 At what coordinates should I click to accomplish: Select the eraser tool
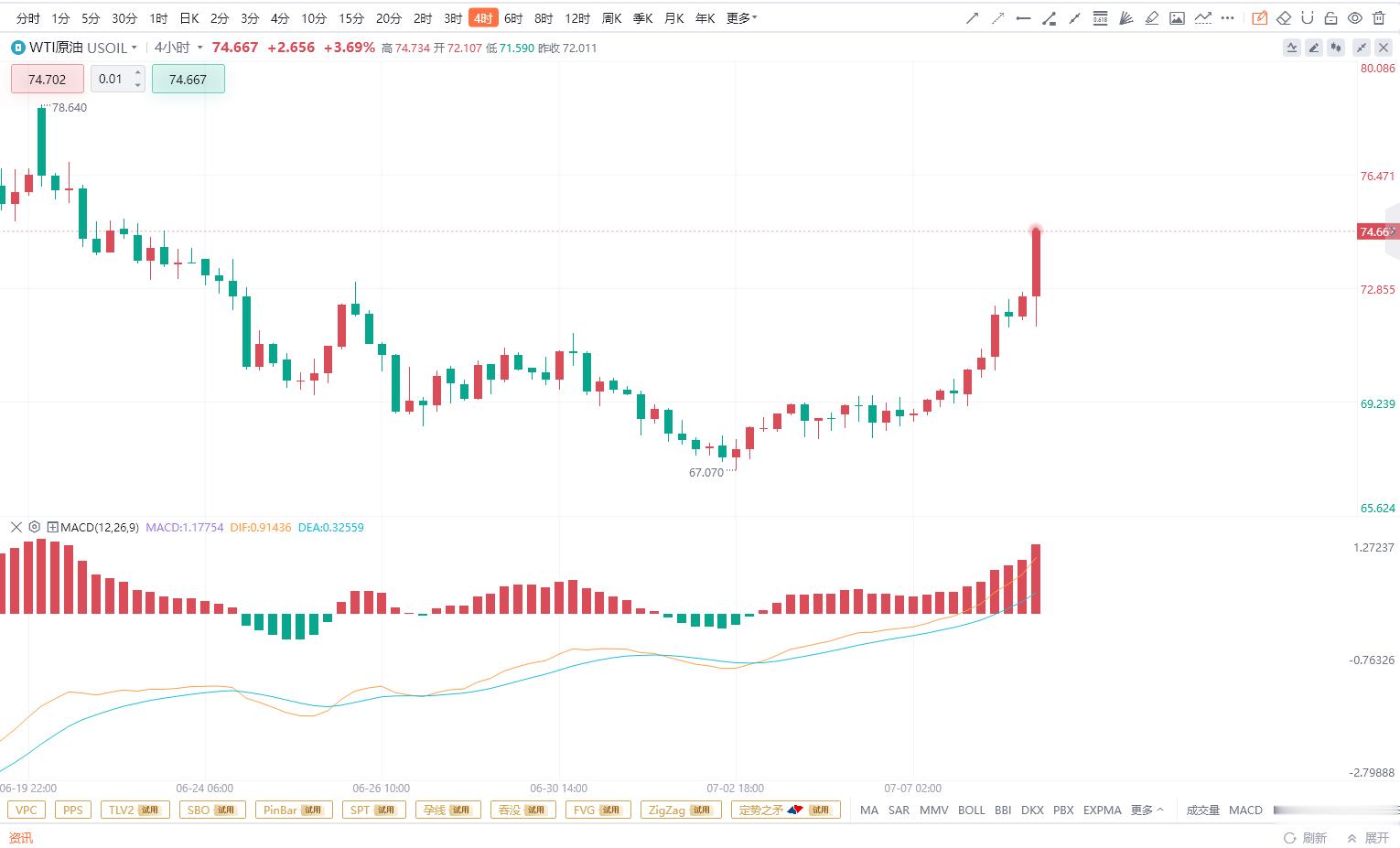[1284, 18]
